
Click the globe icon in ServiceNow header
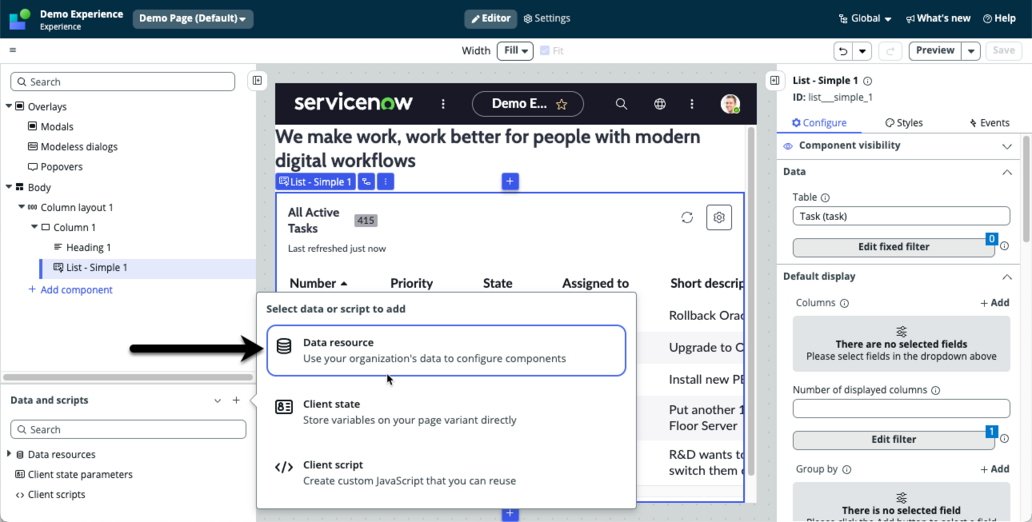pyautogui.click(x=659, y=104)
